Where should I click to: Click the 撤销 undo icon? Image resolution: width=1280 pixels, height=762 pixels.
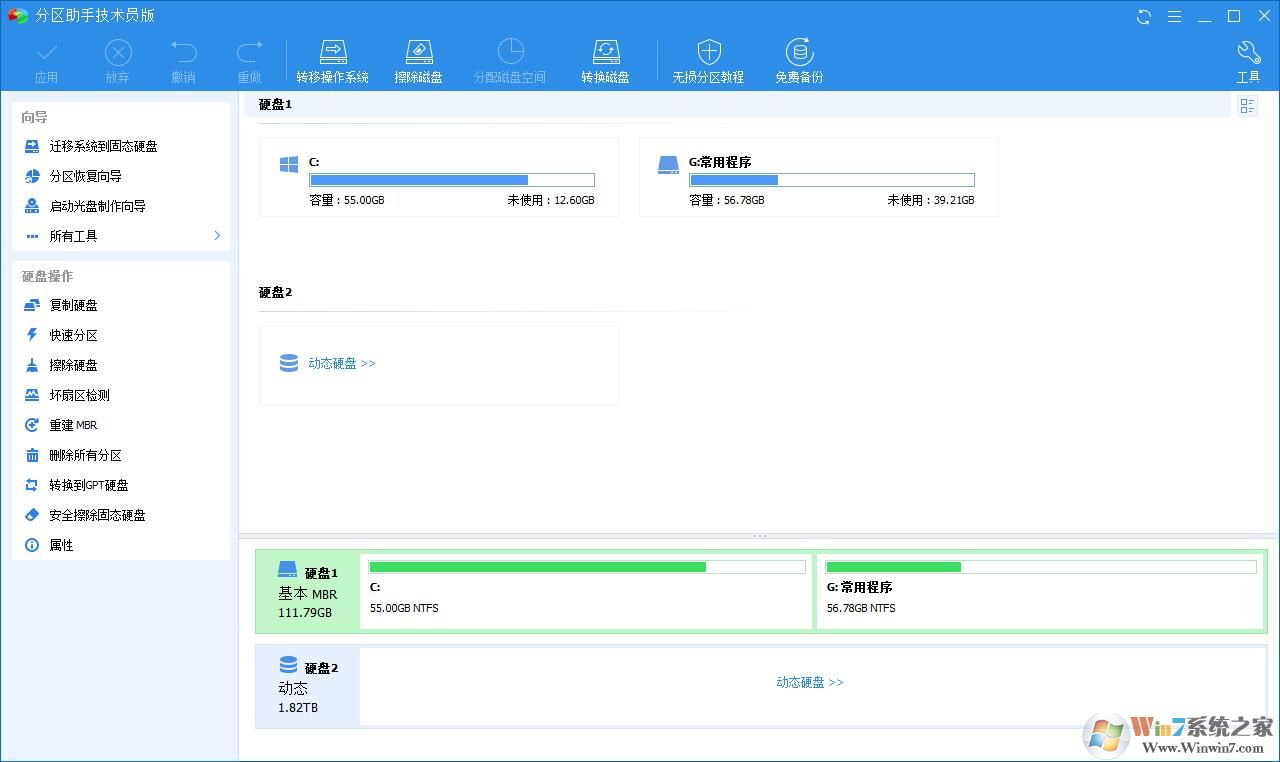183,58
